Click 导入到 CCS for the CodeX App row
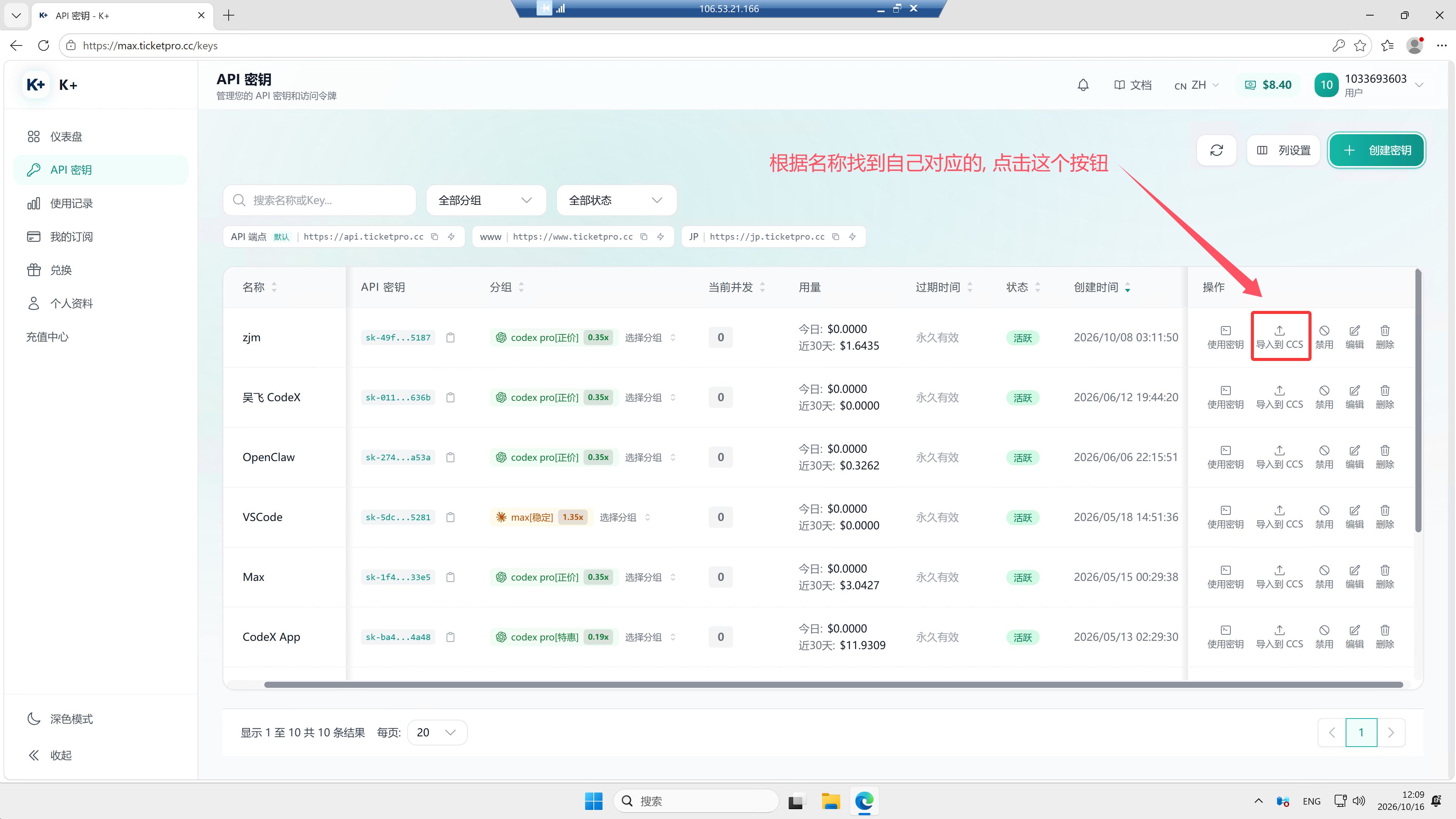This screenshot has height=819, width=1456. coord(1280,637)
